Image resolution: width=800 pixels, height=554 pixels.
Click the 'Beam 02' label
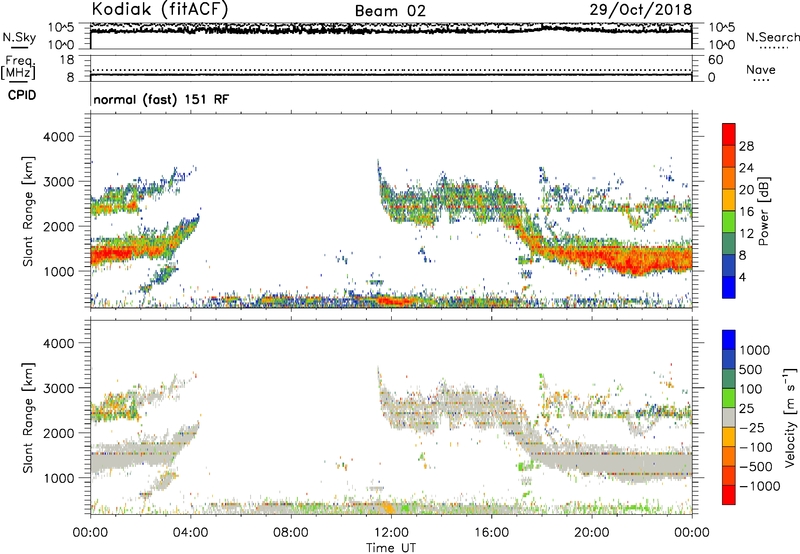coord(390,11)
